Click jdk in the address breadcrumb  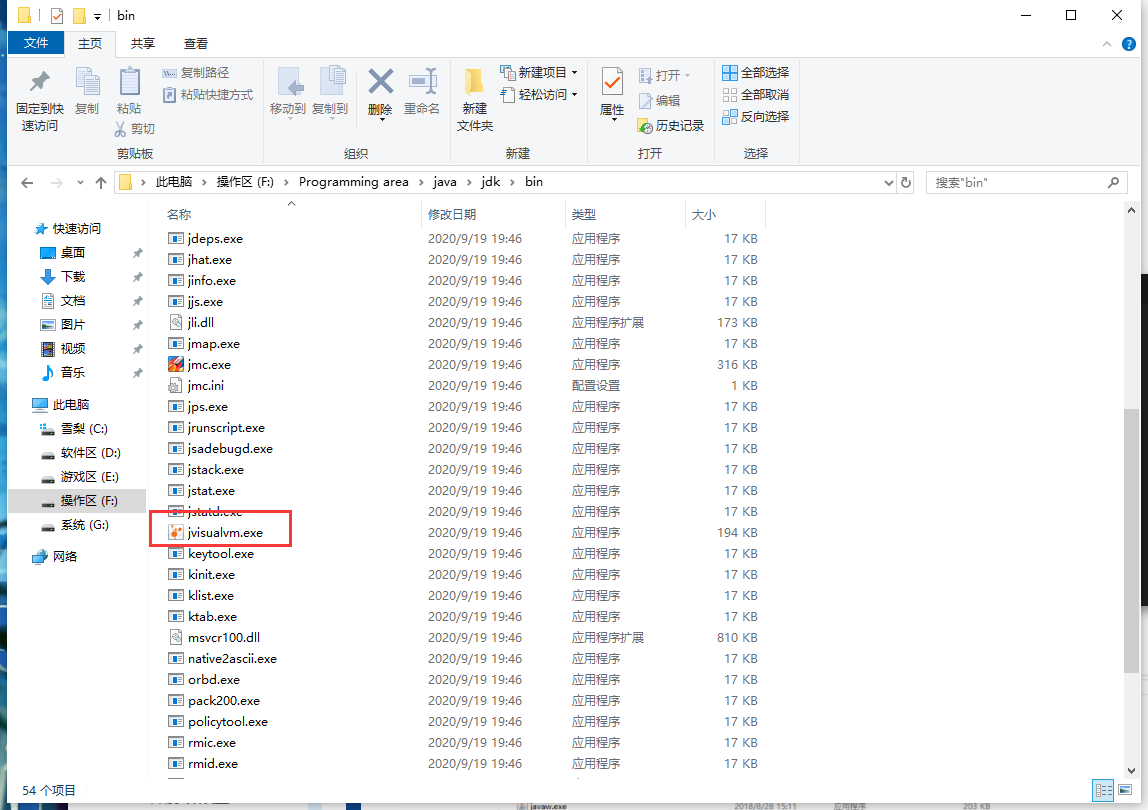coord(491,182)
